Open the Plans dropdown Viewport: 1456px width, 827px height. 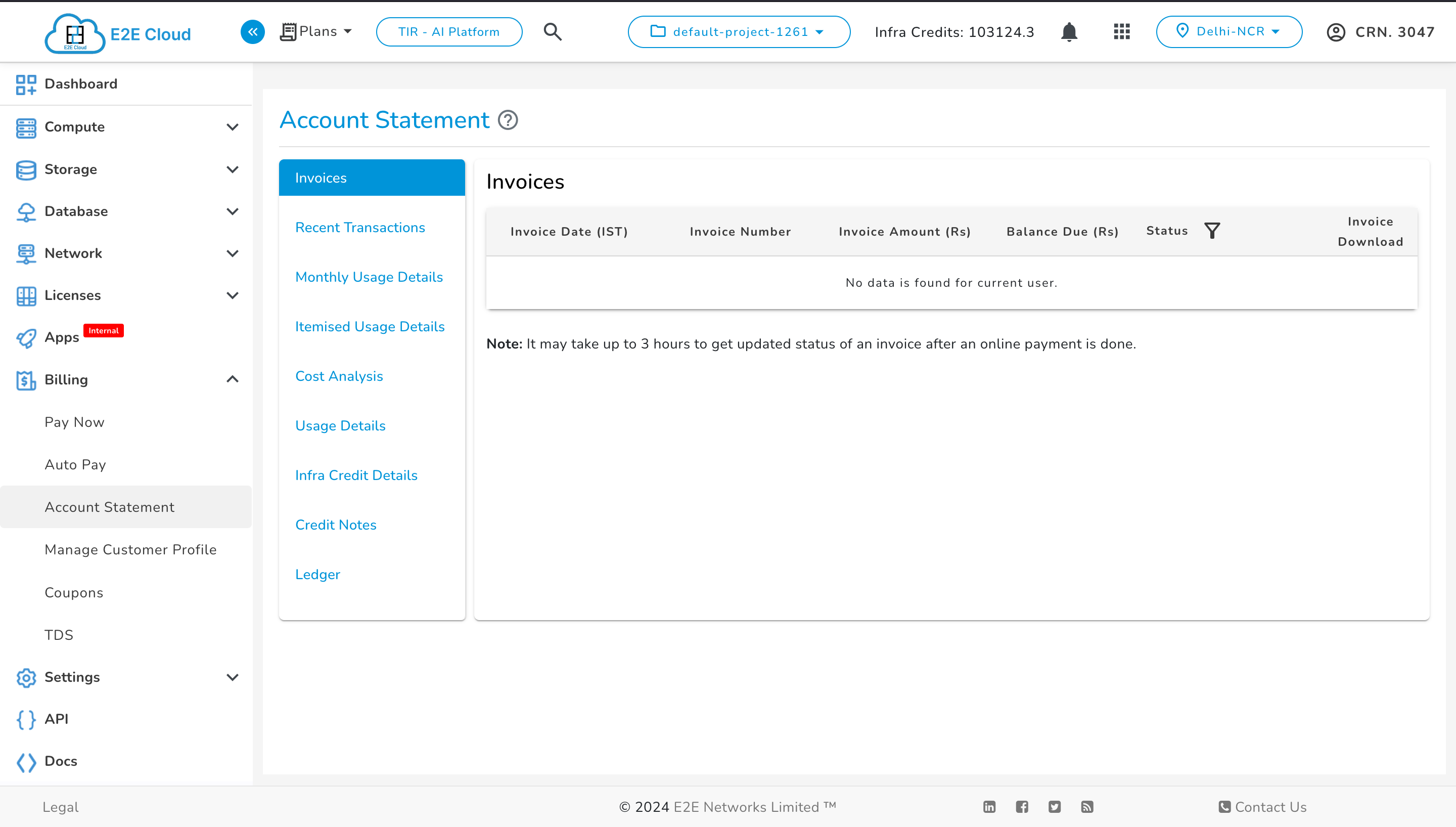[316, 32]
